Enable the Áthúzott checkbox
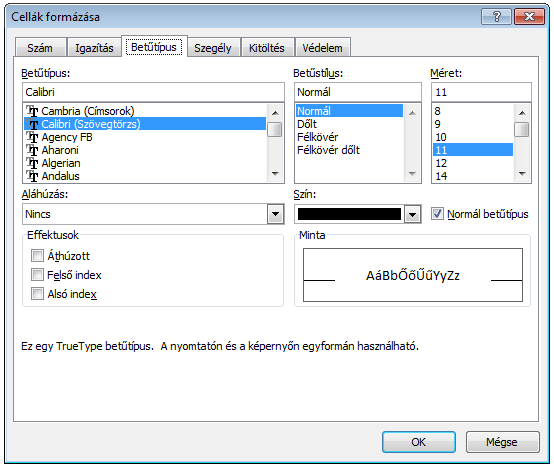Image resolution: width=554 pixels, height=467 pixels. pyautogui.click(x=37, y=255)
